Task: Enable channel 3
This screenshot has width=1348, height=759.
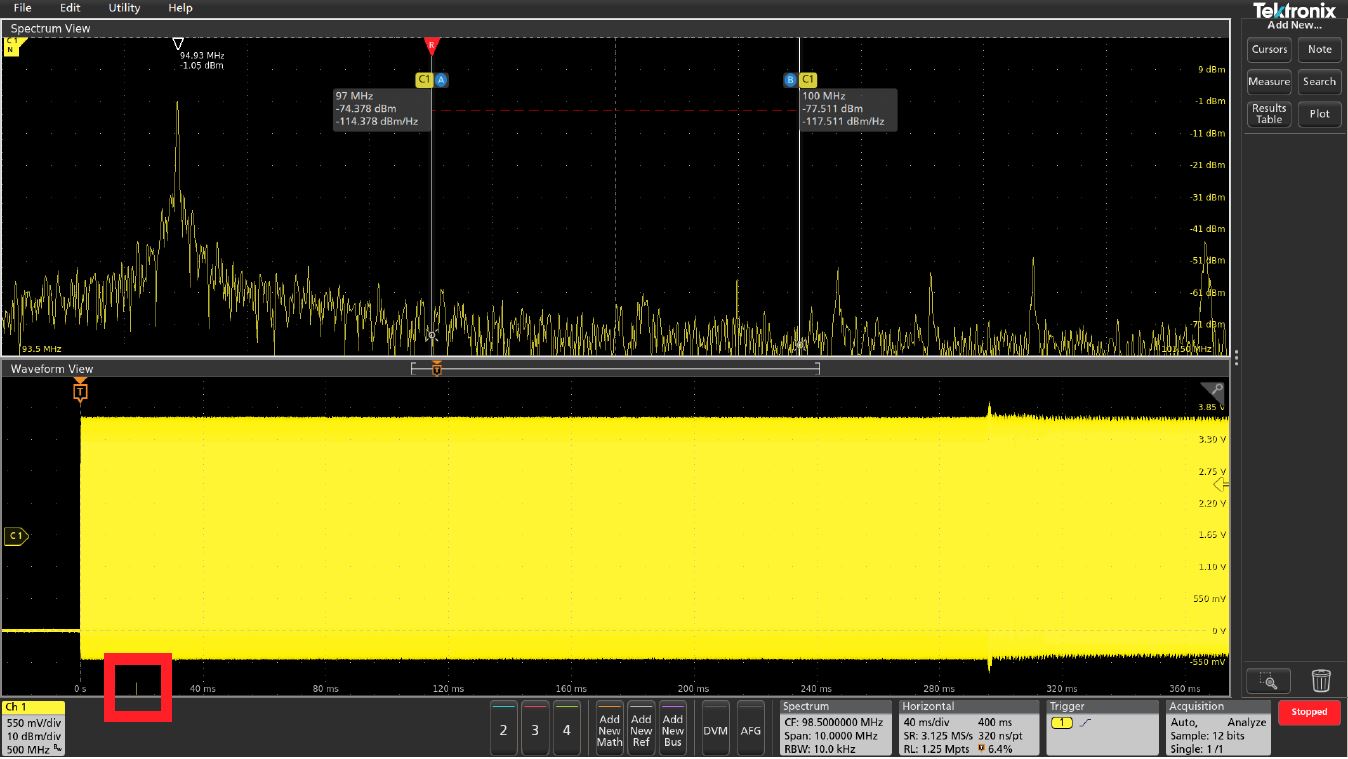Action: [535, 729]
